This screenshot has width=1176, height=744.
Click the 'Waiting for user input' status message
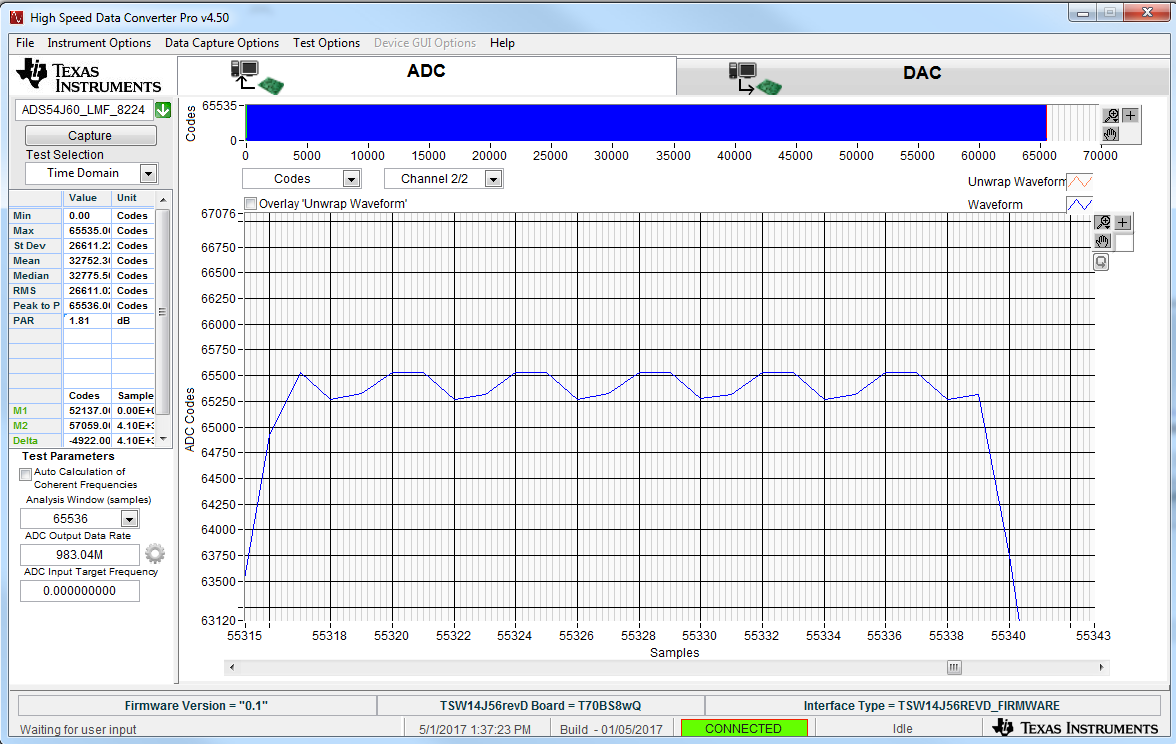click(78, 729)
